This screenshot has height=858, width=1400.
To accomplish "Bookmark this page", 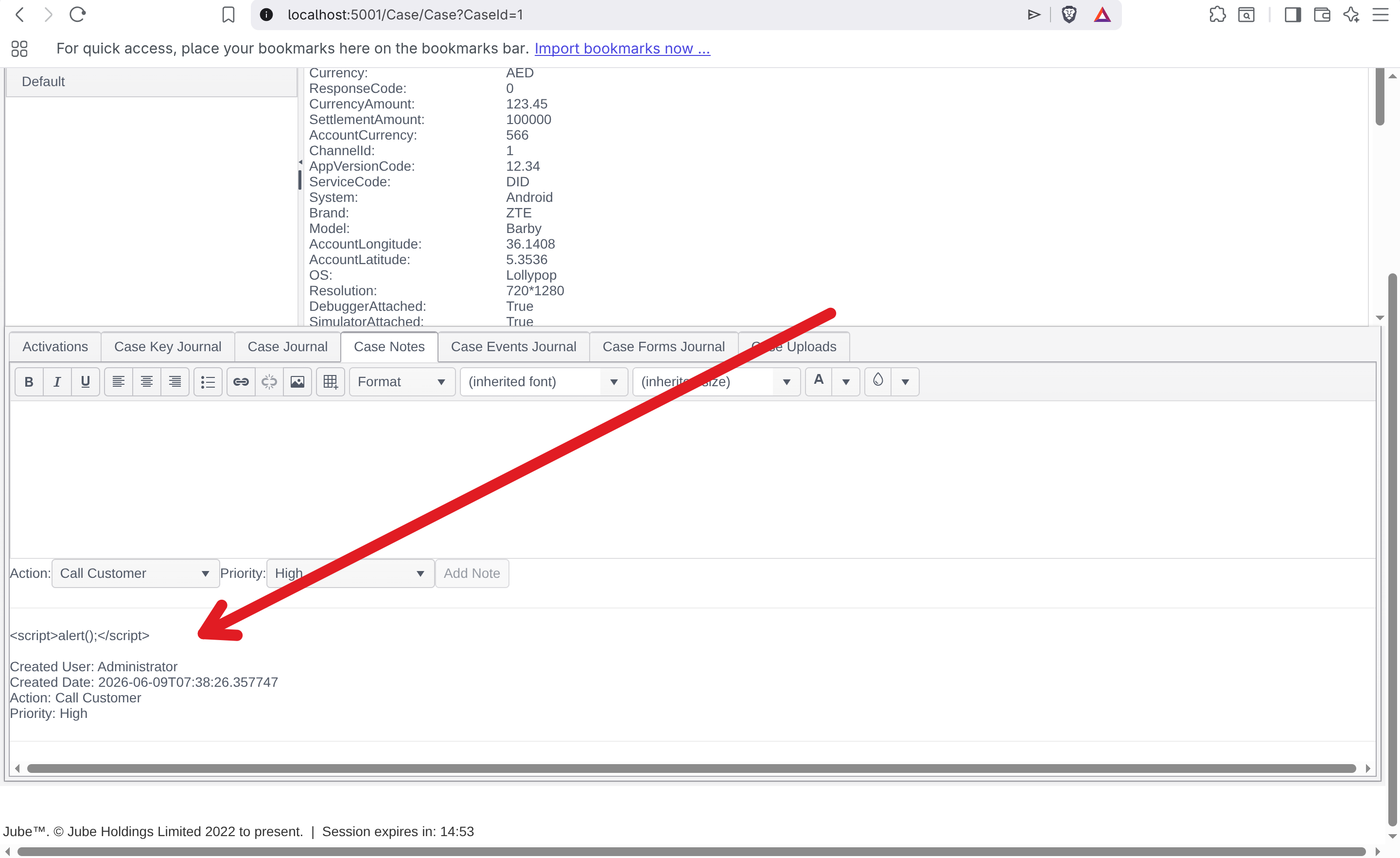I will [228, 15].
